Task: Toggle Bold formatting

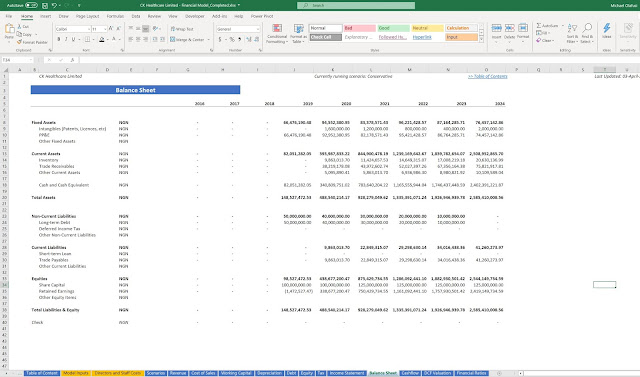Action: [59, 40]
